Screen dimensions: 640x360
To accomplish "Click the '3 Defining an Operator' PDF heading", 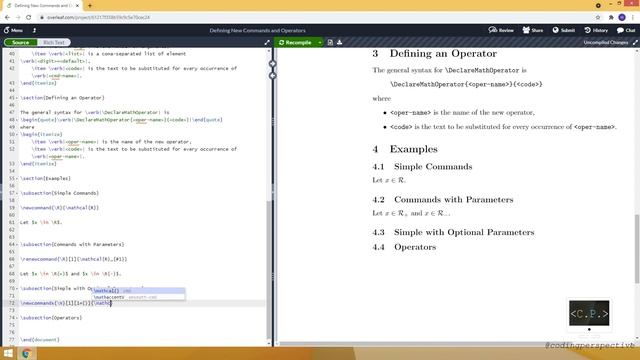I will (434, 53).
